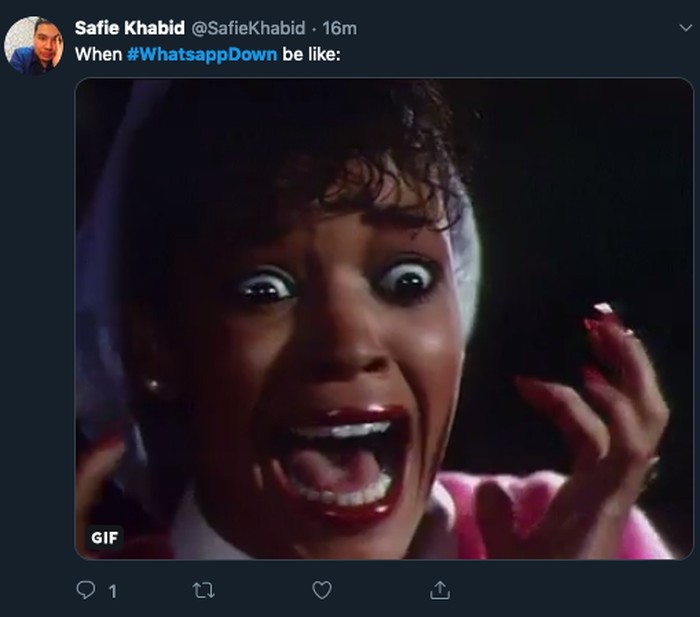Screen dimensions: 700x617
Task: Click the GIF badge on the media
Action: click(x=104, y=537)
